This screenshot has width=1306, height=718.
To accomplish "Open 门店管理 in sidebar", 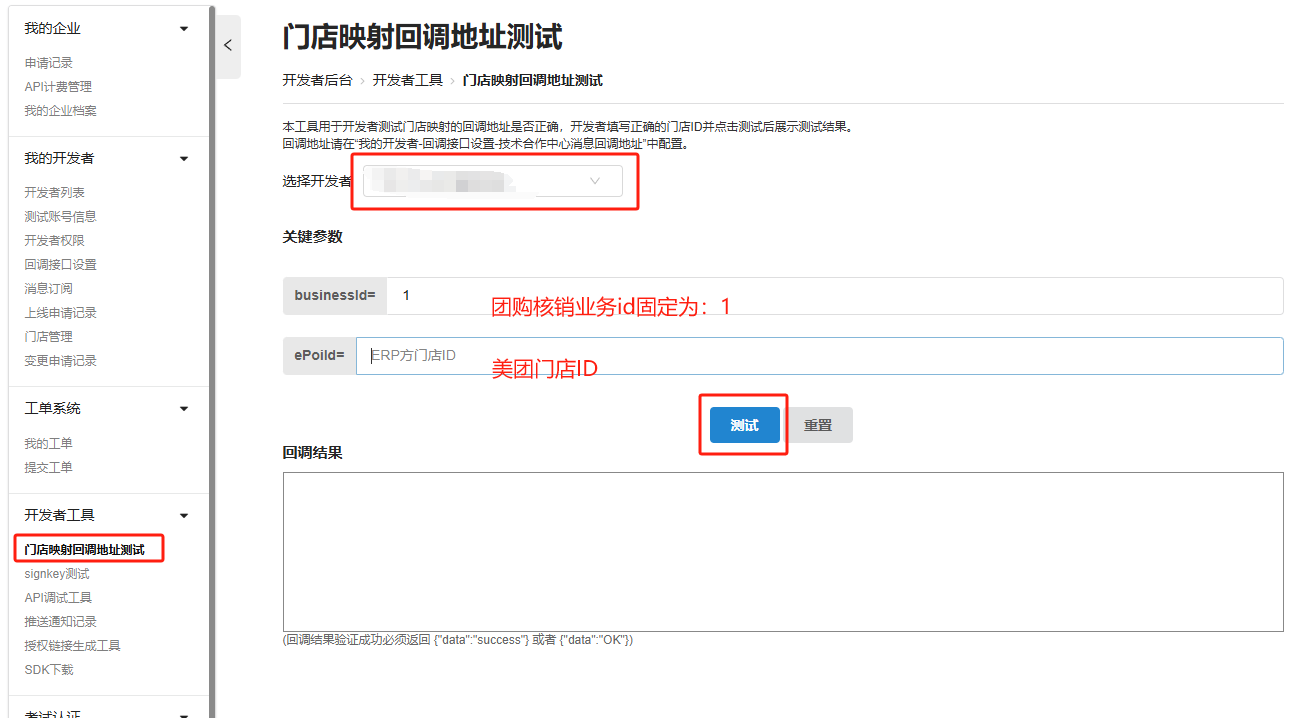I will coord(48,337).
